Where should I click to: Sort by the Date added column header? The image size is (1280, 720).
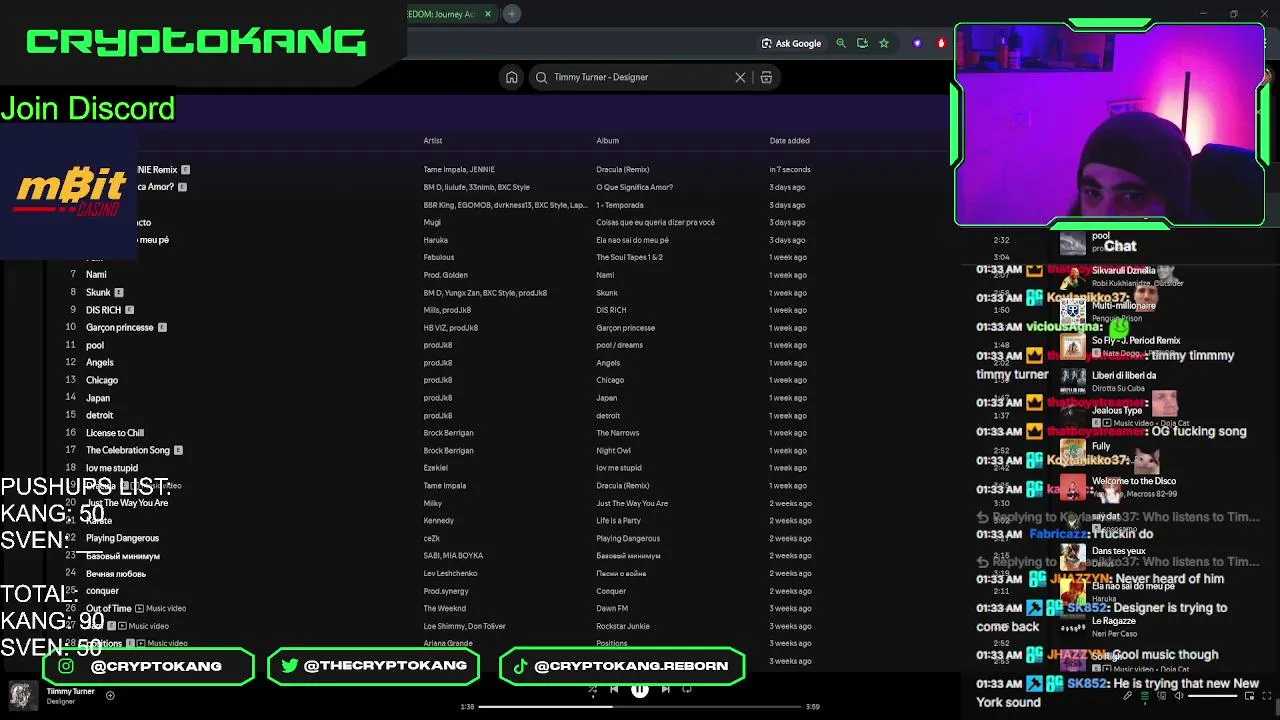coord(789,141)
